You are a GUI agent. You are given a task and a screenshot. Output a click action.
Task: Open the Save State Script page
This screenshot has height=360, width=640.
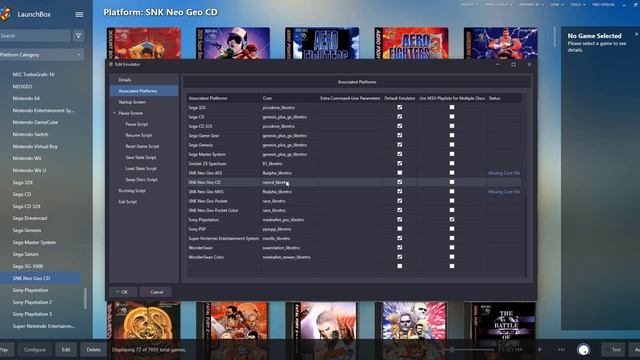pos(141,157)
